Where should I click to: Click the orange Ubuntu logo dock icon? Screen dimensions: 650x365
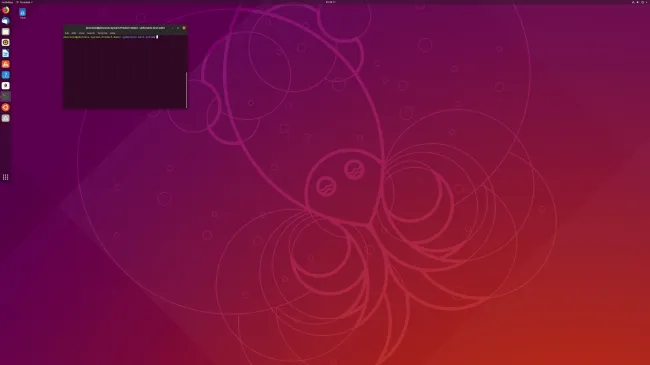point(5,107)
